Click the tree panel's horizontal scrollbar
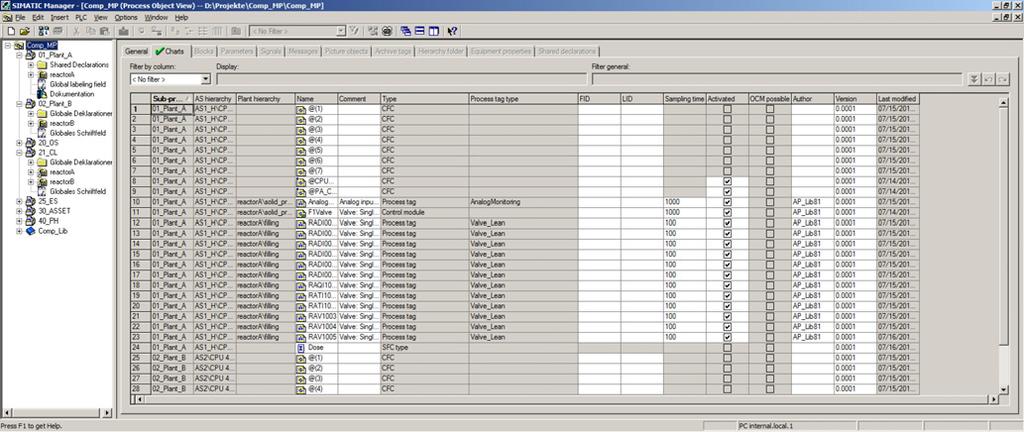Viewport: 1024px width, 432px height. pyautogui.click(x=56, y=413)
